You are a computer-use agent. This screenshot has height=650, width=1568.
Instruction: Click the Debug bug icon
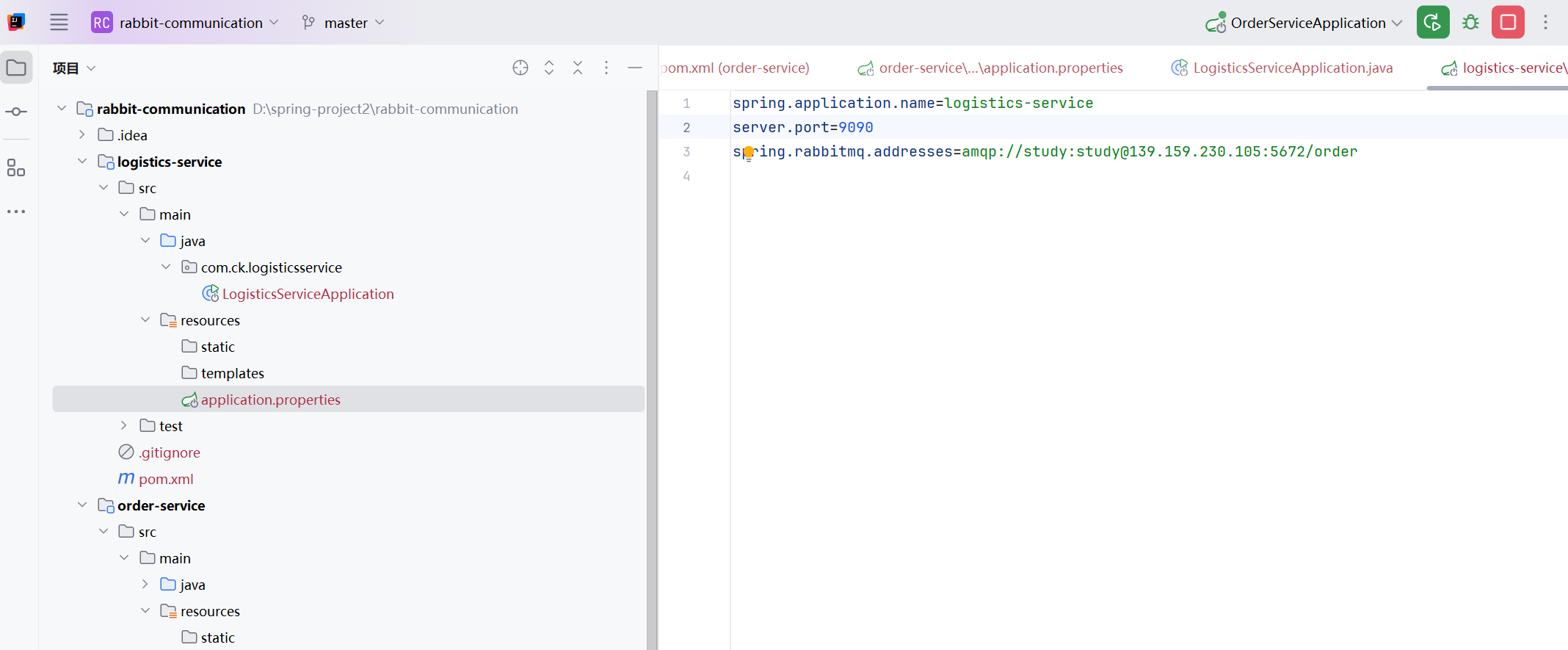click(x=1470, y=22)
